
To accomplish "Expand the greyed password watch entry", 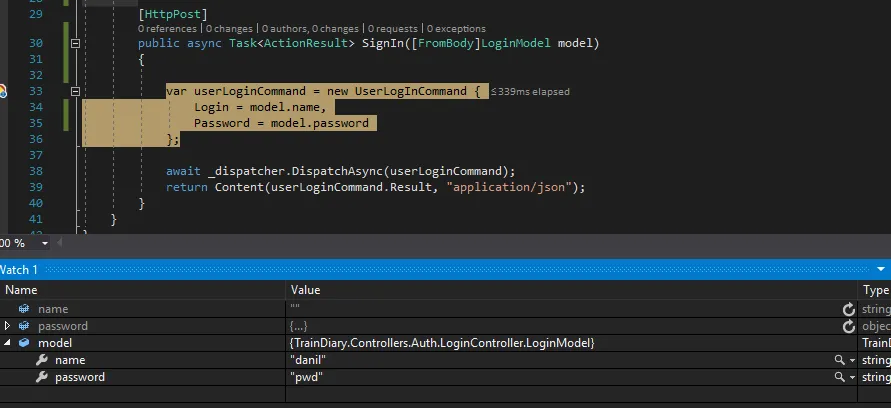I will (7, 326).
